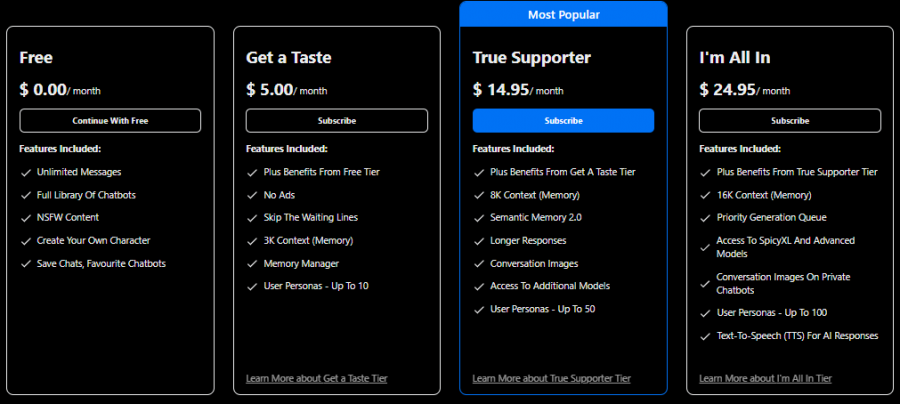This screenshot has width=900, height=404.
Task: Click checkmark icon next to No Ads
Action: (x=252, y=195)
